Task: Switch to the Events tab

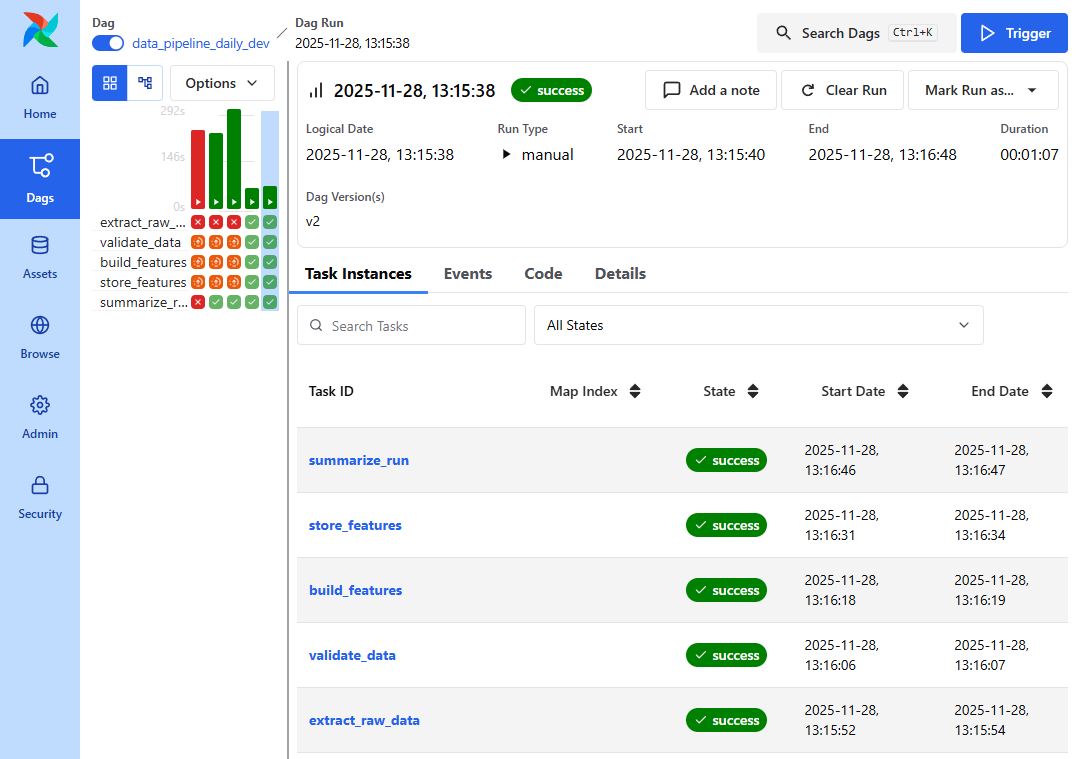Action: click(x=467, y=274)
